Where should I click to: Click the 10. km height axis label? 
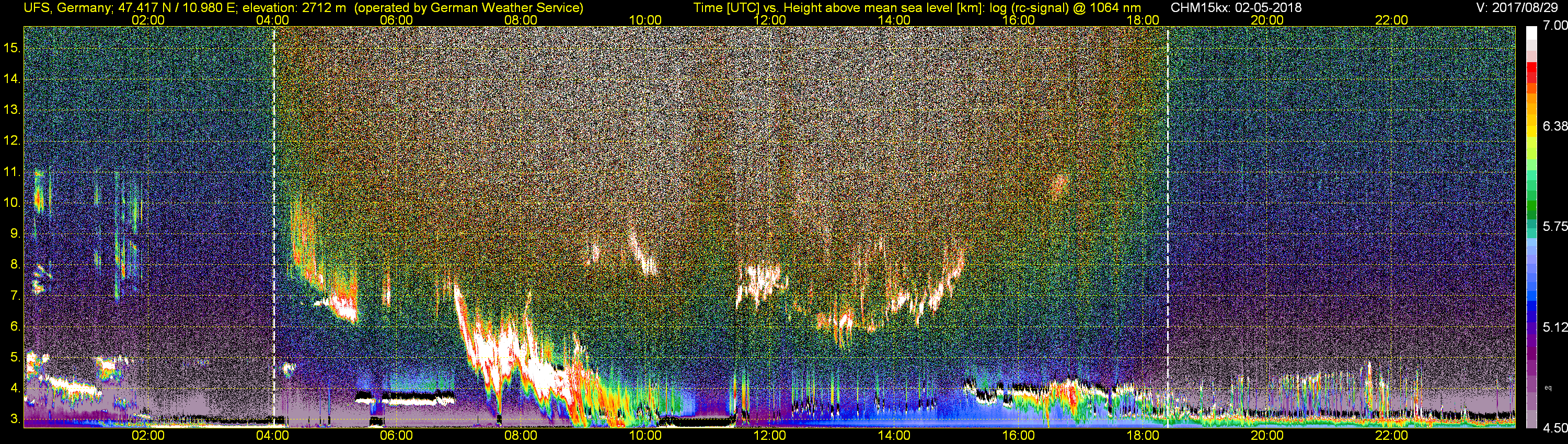coord(12,203)
